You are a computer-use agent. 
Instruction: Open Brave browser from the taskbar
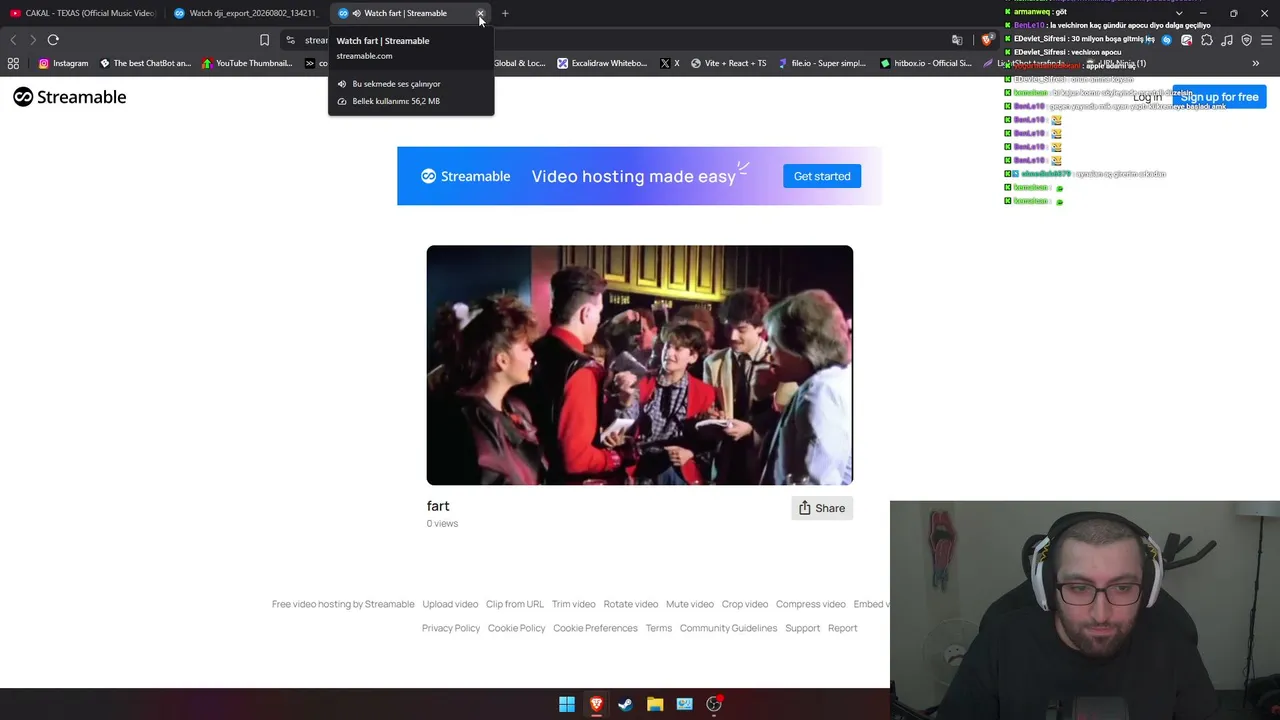pyautogui.click(x=596, y=704)
